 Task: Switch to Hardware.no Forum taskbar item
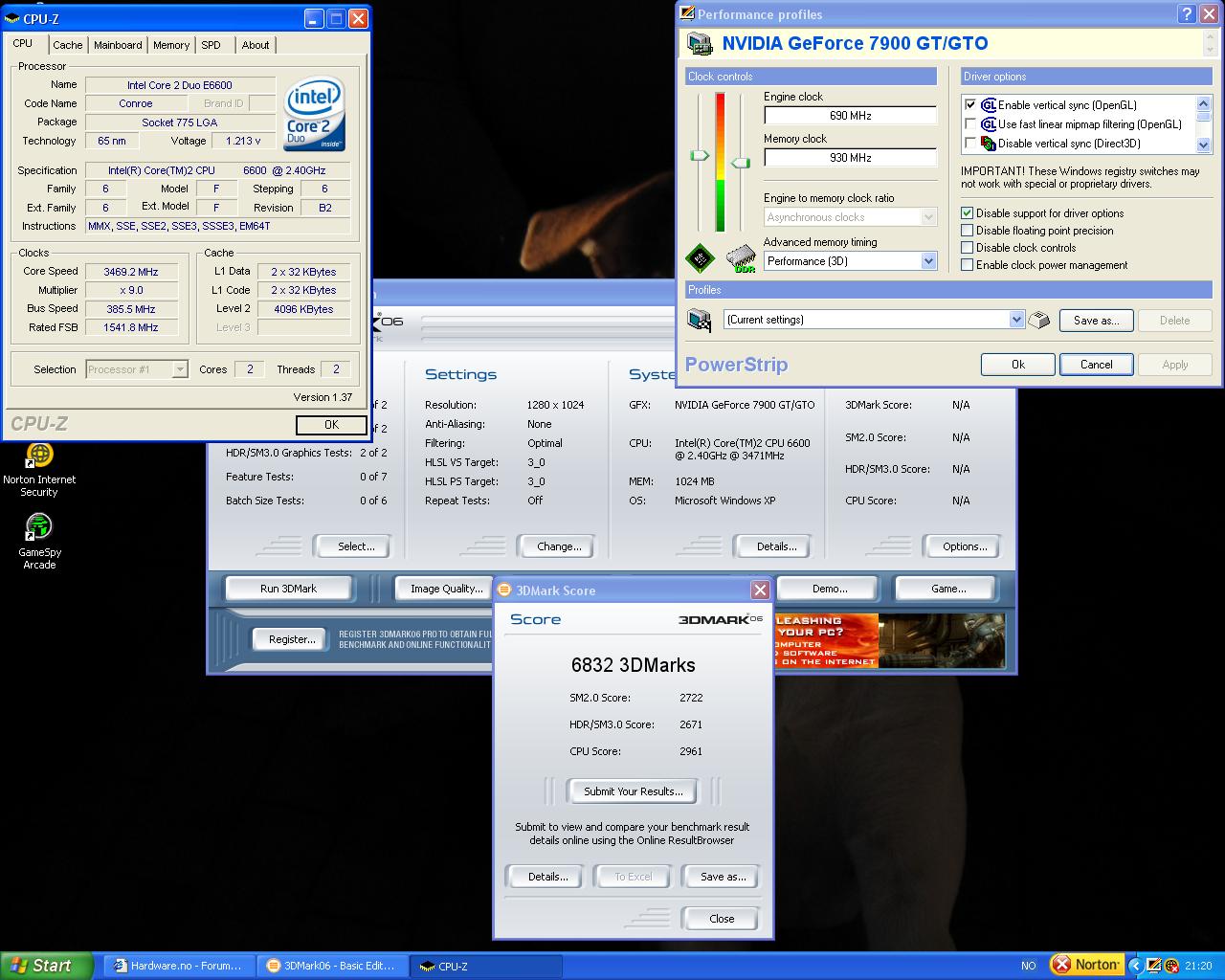[x=179, y=966]
